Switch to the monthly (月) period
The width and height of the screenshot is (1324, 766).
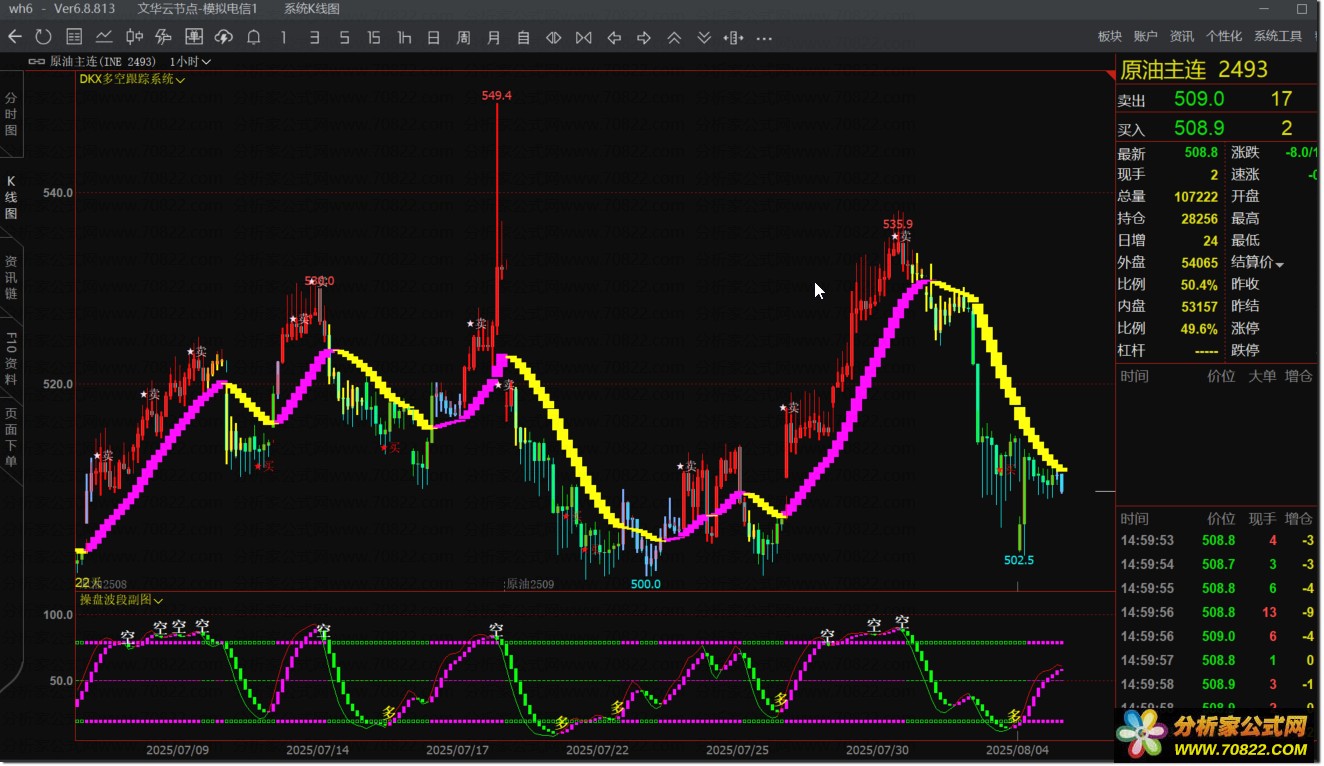tap(493, 37)
